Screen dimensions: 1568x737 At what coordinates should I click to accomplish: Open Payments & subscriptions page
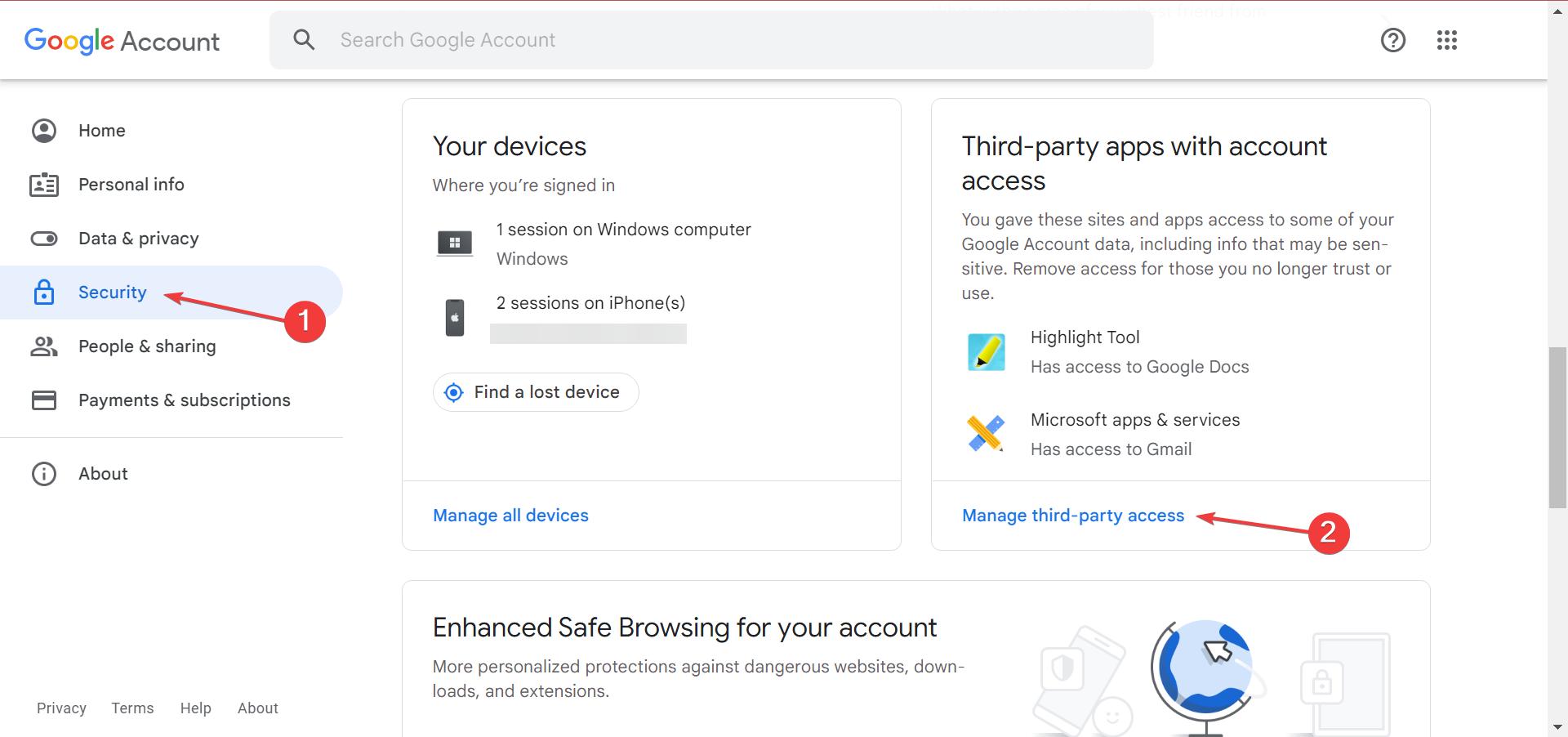[x=184, y=400]
